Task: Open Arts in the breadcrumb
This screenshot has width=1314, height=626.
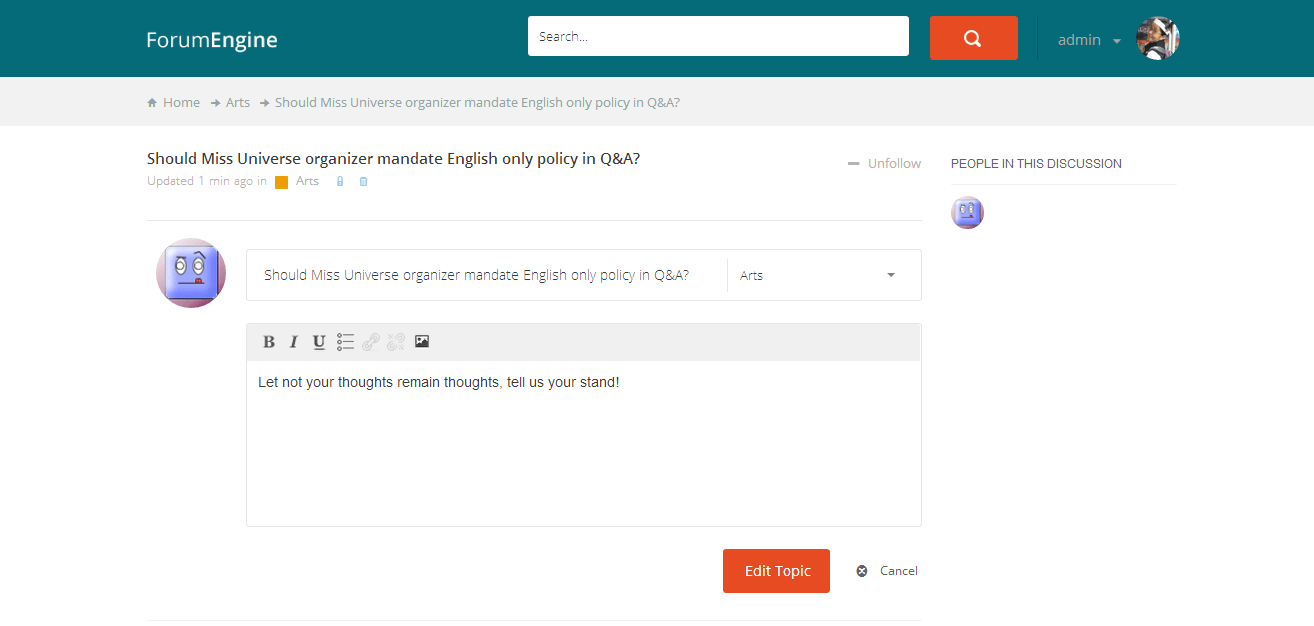Action: (x=238, y=102)
